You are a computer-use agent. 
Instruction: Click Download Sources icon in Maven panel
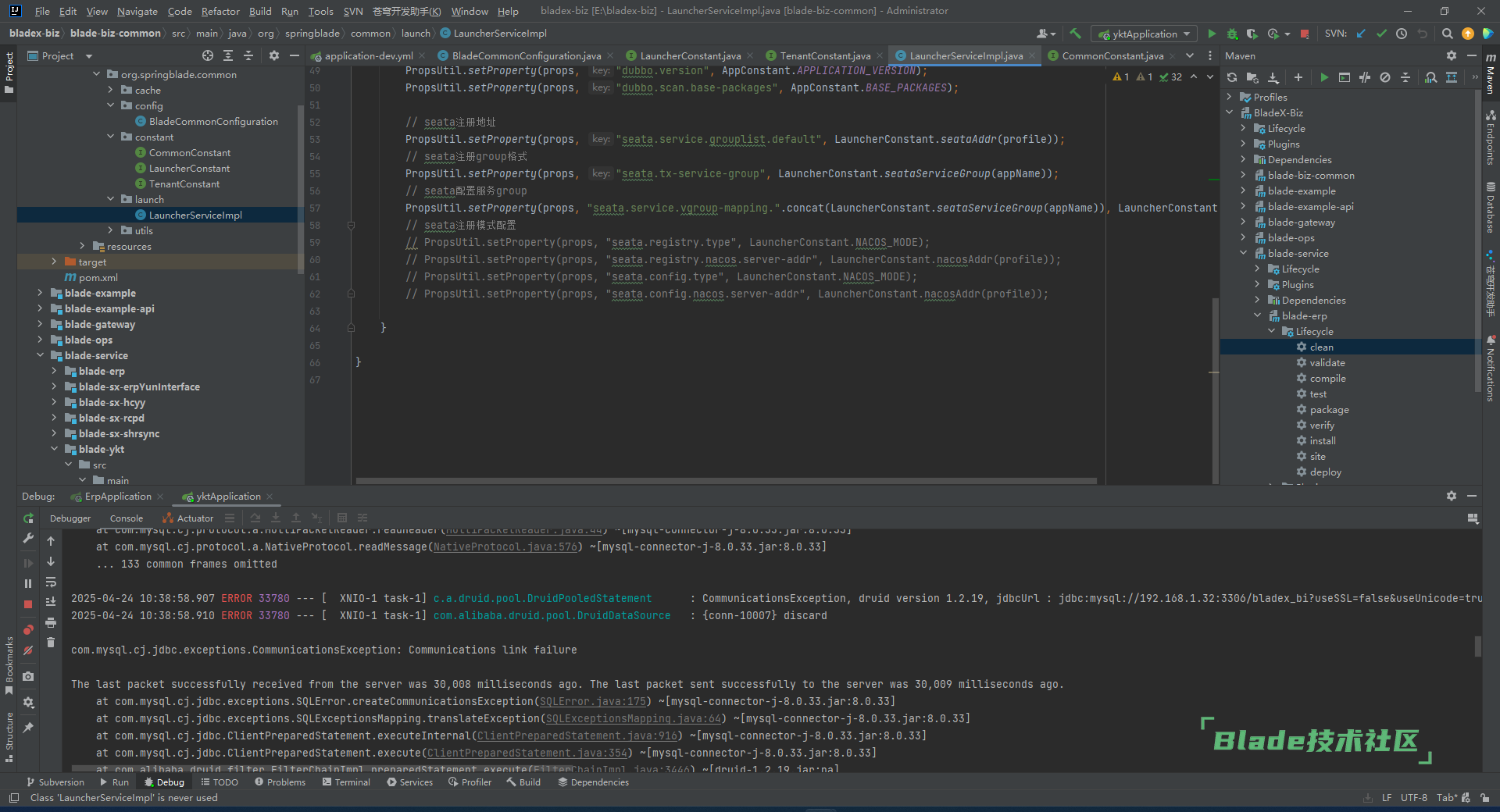point(1273,77)
